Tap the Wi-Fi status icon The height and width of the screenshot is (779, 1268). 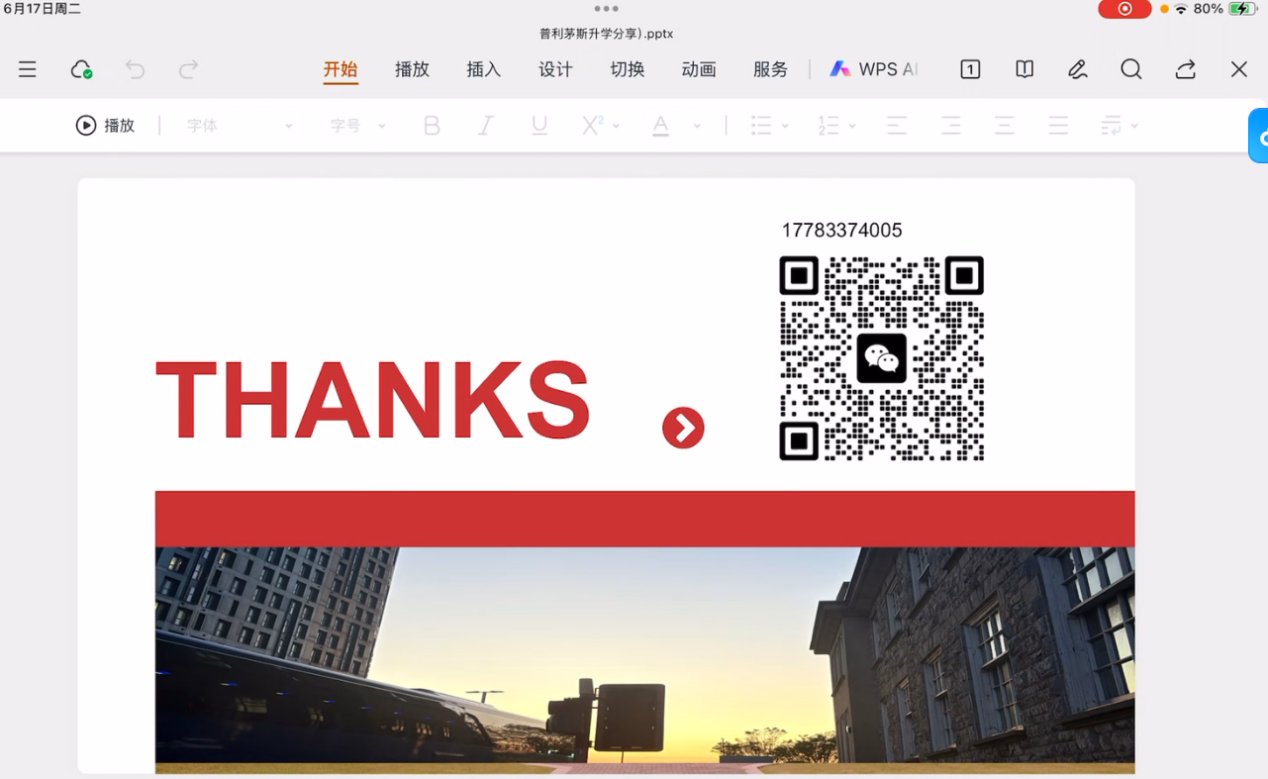pos(1181,9)
